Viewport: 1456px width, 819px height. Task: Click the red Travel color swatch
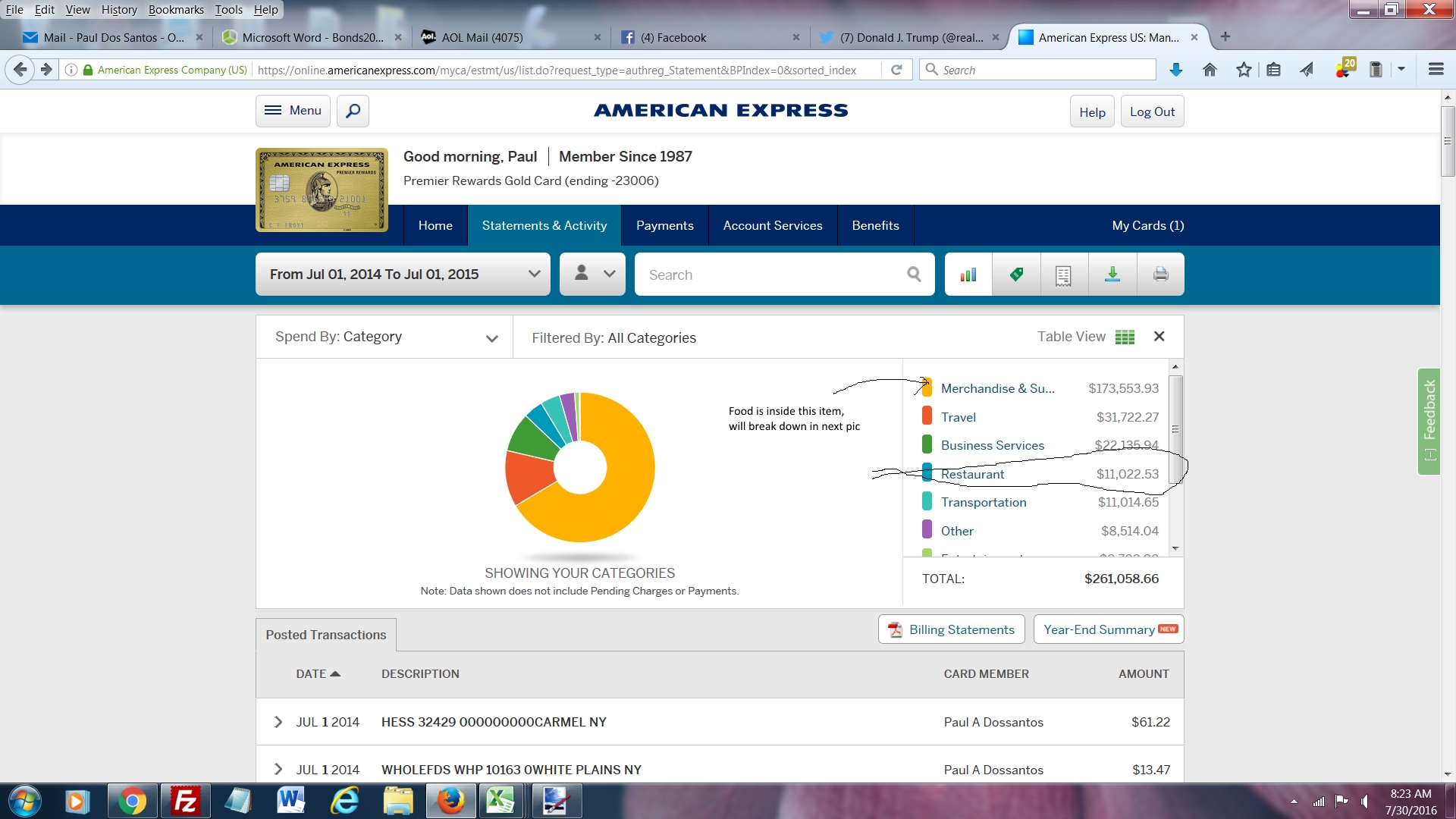(927, 416)
